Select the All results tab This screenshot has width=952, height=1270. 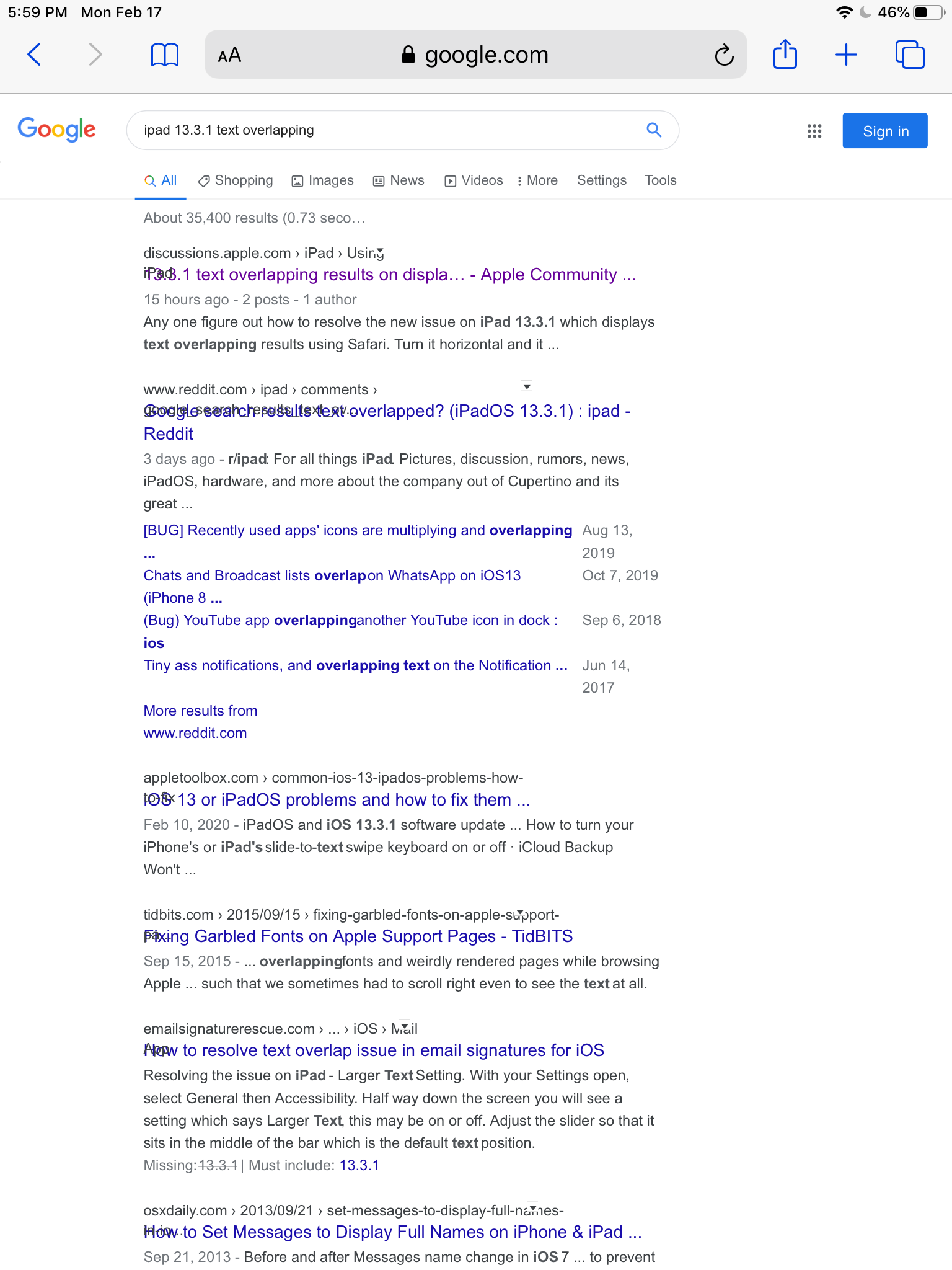161,180
